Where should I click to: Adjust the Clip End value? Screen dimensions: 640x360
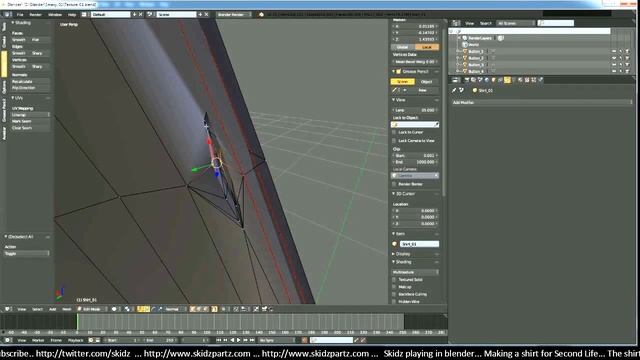tap(415, 162)
